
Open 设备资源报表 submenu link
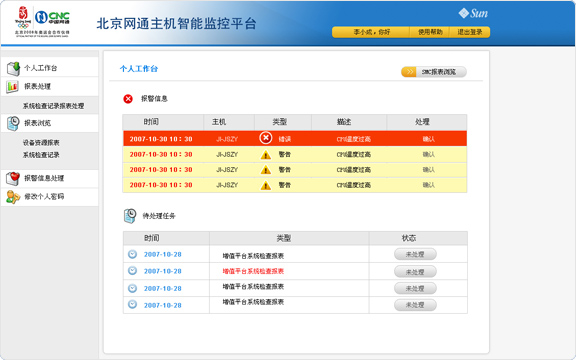tap(41, 143)
